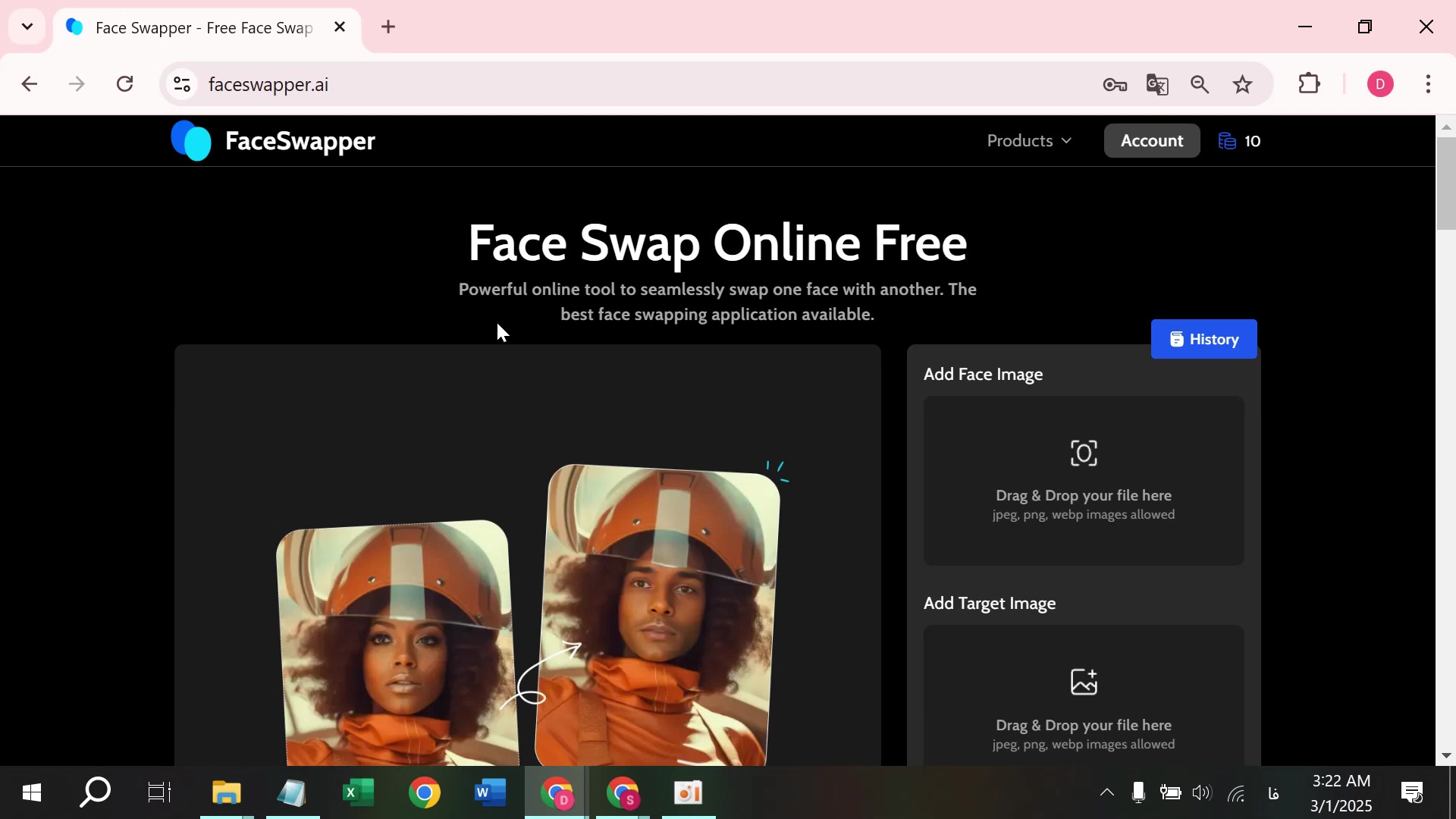Select the Face Swapper browser tab
Screen dimensions: 1456x819
[x=206, y=28]
